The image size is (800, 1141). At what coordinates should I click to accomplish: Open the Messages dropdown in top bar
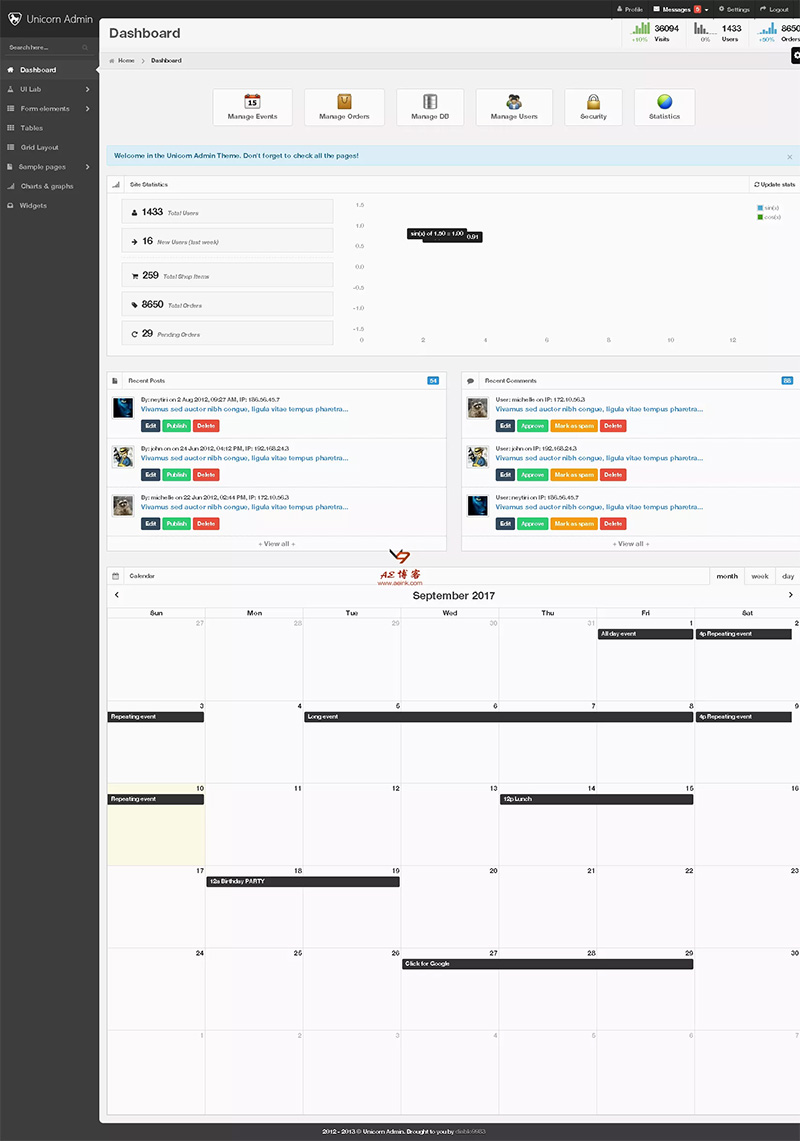tap(681, 9)
